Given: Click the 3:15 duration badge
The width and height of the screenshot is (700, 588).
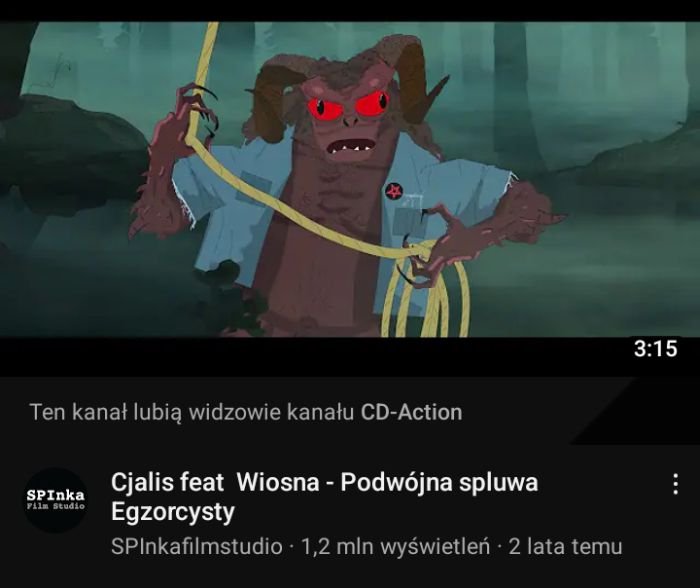Looking at the screenshot, I should tap(655, 349).
